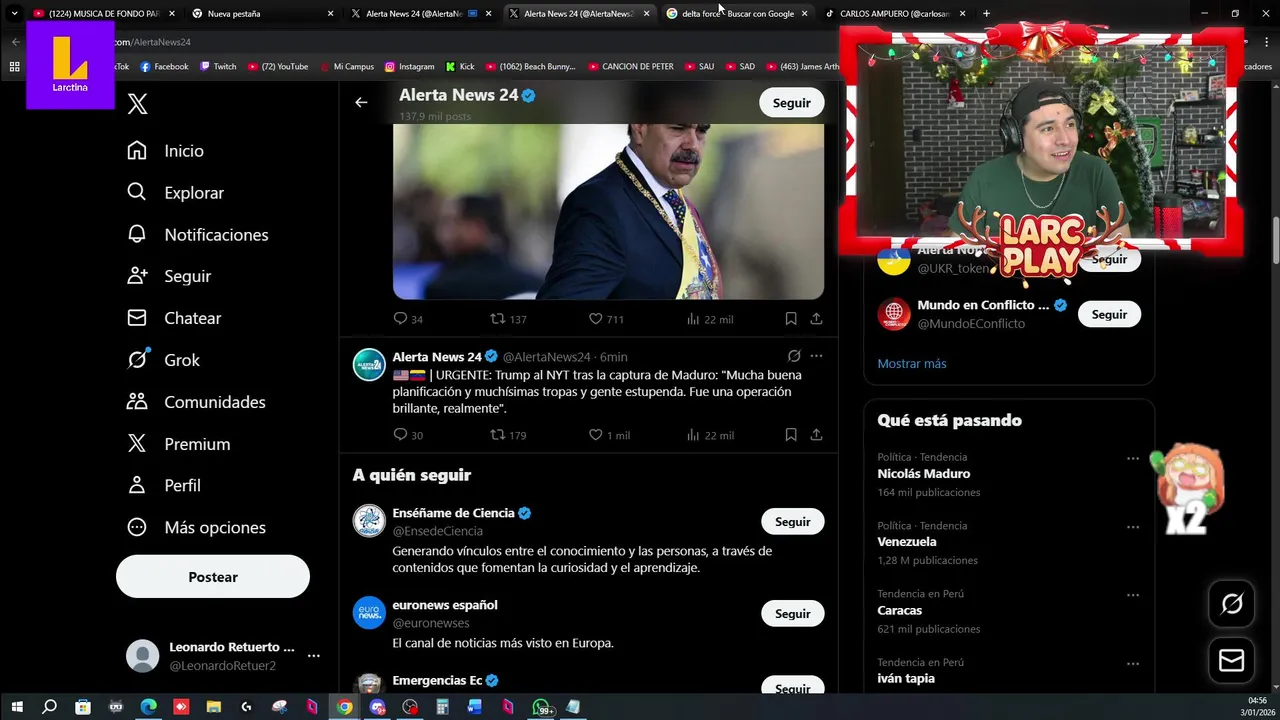Image resolution: width=1280 pixels, height=720 pixels.
Task: Open Alerta News 24 avatar on Trump tweet
Action: click(369, 365)
